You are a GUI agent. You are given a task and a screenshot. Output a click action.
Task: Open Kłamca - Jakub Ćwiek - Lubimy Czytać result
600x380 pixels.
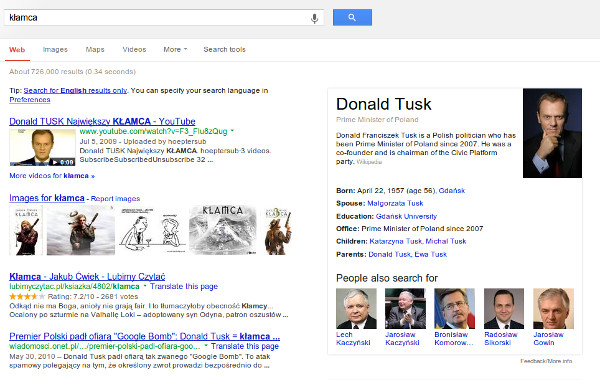[x=87, y=276]
